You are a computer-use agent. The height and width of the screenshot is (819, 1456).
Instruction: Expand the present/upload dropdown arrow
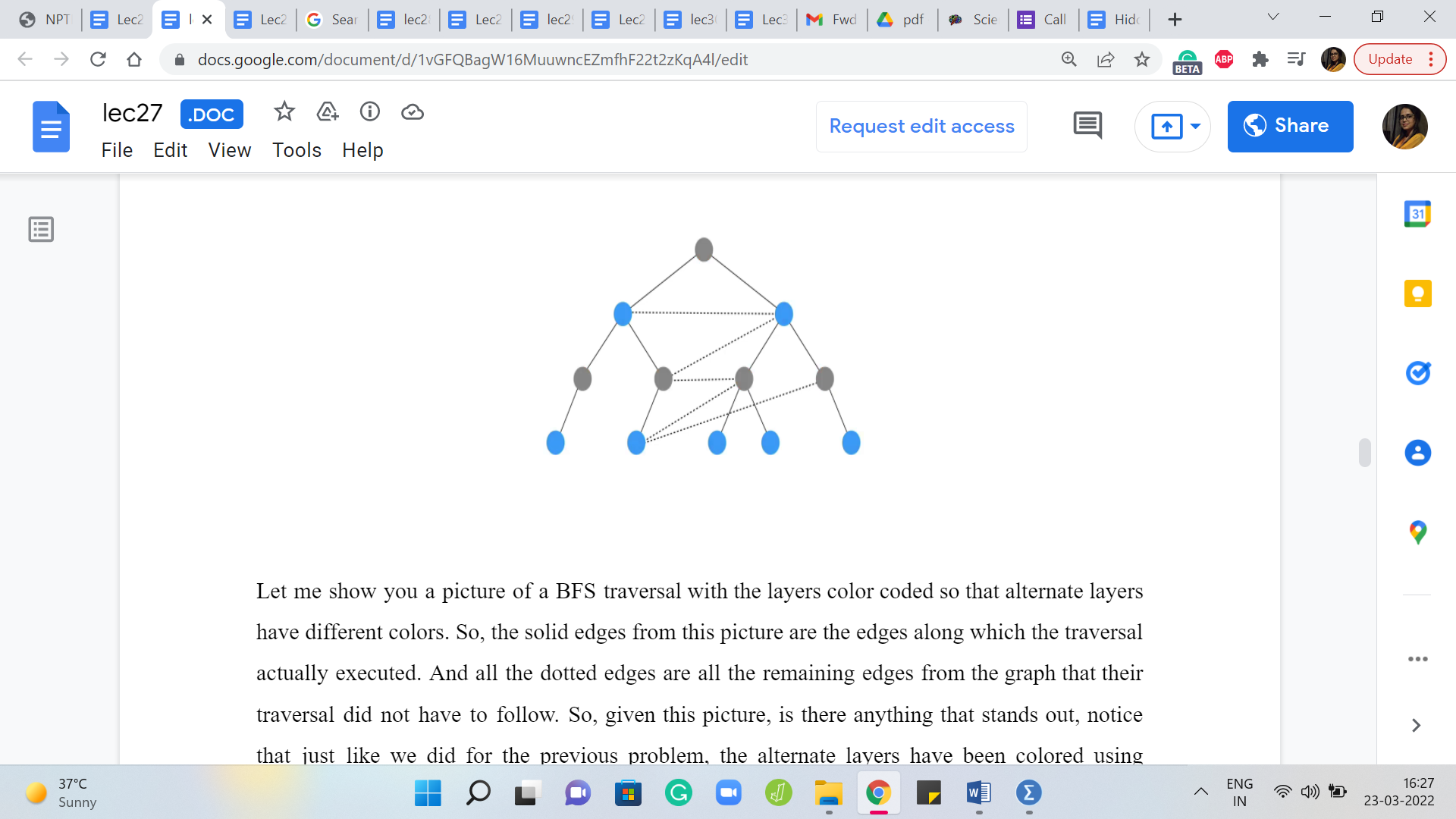pos(1195,126)
